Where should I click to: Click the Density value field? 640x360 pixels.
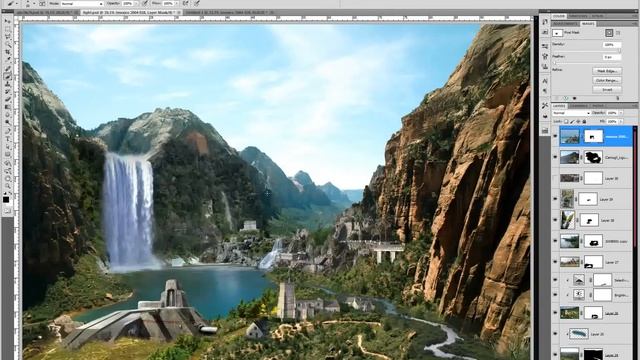pyautogui.click(x=612, y=44)
